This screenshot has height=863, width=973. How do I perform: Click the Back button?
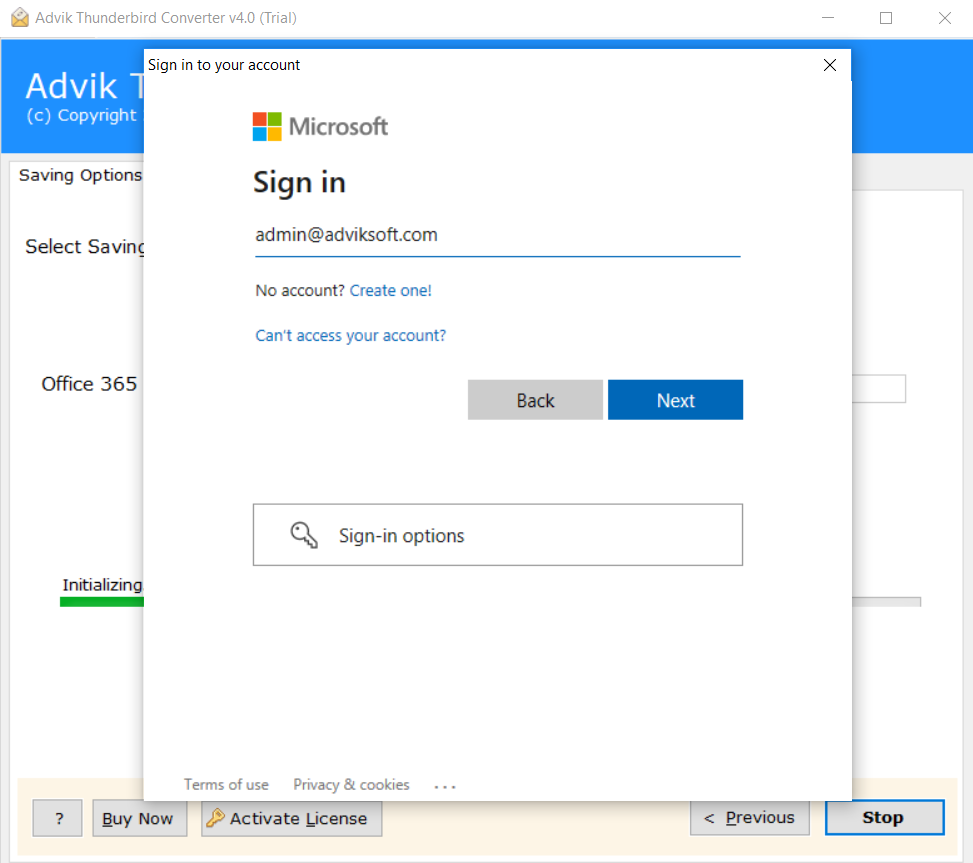pyautogui.click(x=536, y=400)
